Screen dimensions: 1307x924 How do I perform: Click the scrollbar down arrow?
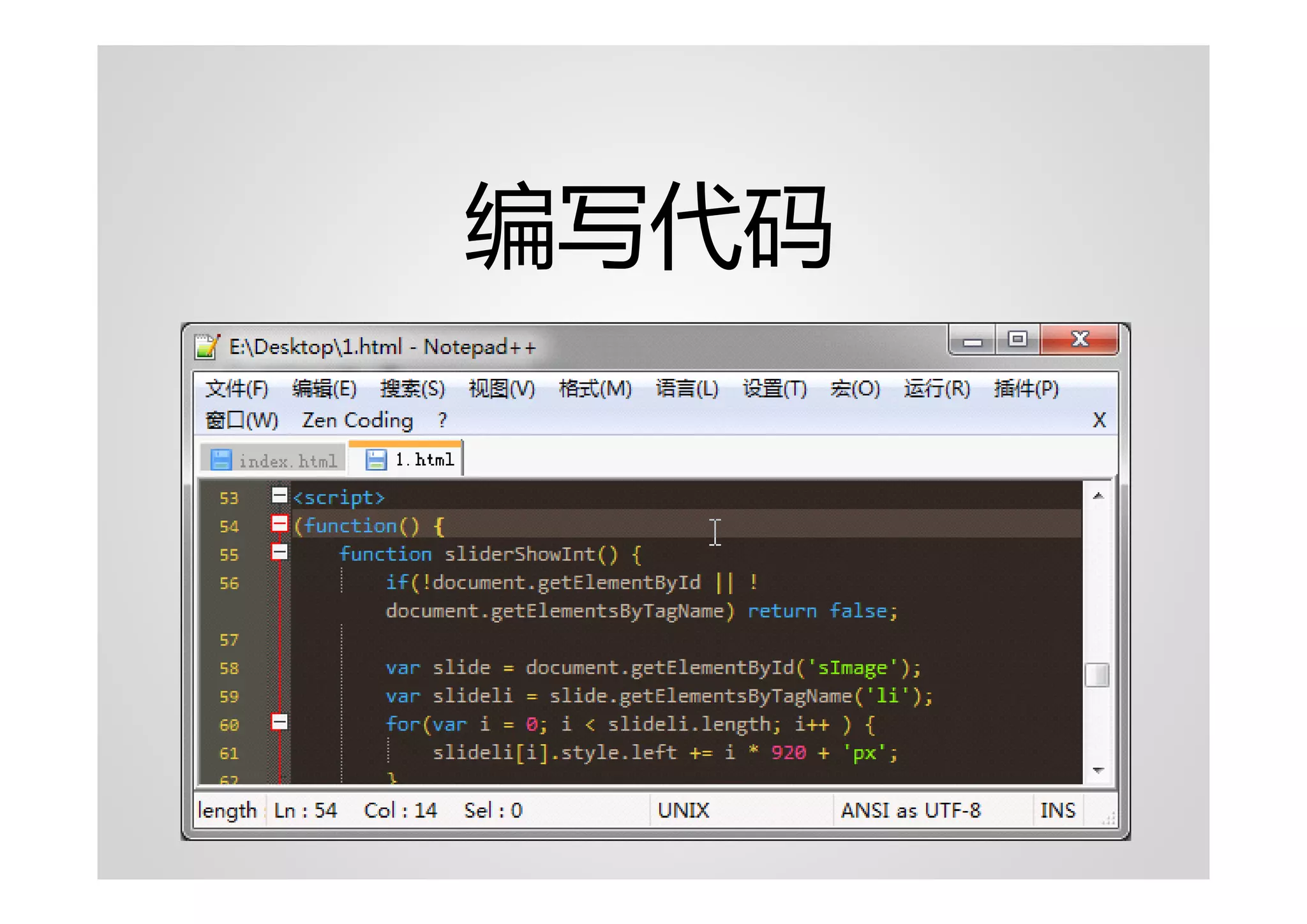pos(1098,770)
